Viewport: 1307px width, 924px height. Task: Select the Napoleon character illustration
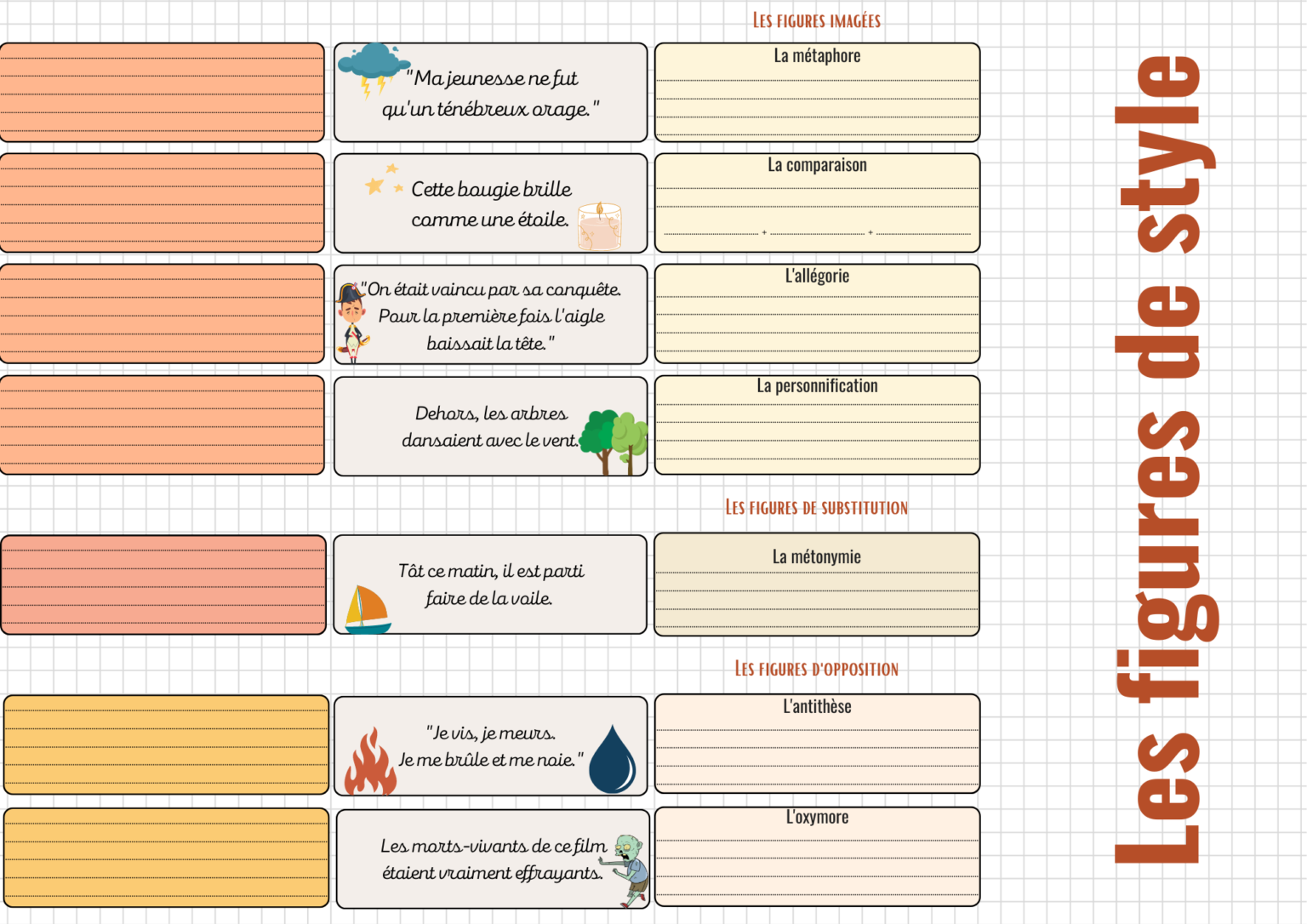coord(351,322)
